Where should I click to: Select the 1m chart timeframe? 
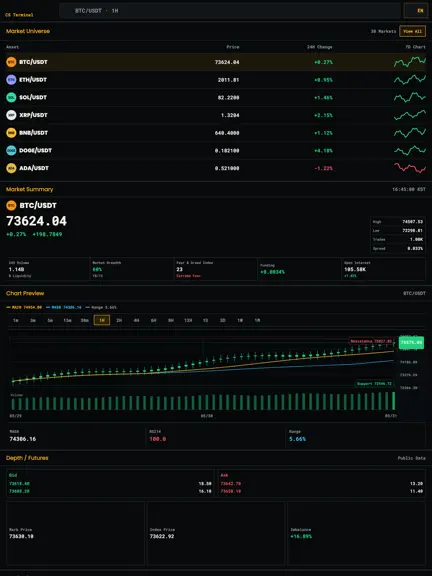point(16,320)
